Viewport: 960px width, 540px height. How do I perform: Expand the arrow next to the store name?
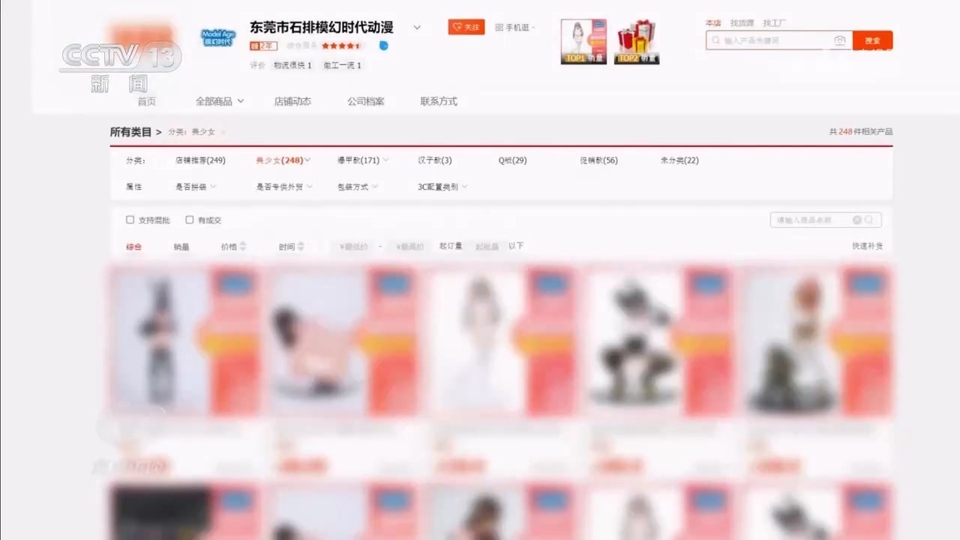(x=417, y=28)
